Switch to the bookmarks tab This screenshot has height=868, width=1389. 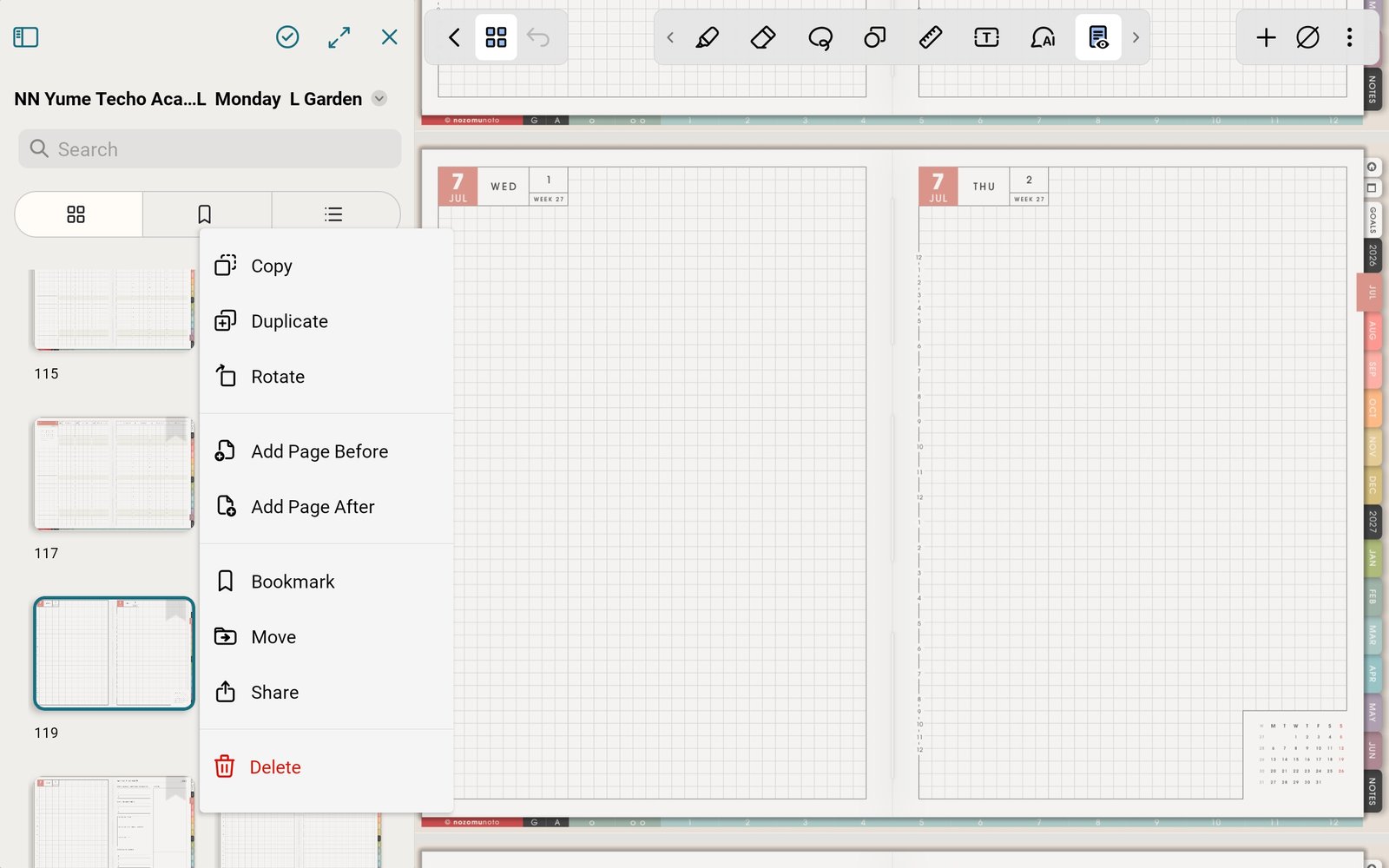[x=205, y=214]
